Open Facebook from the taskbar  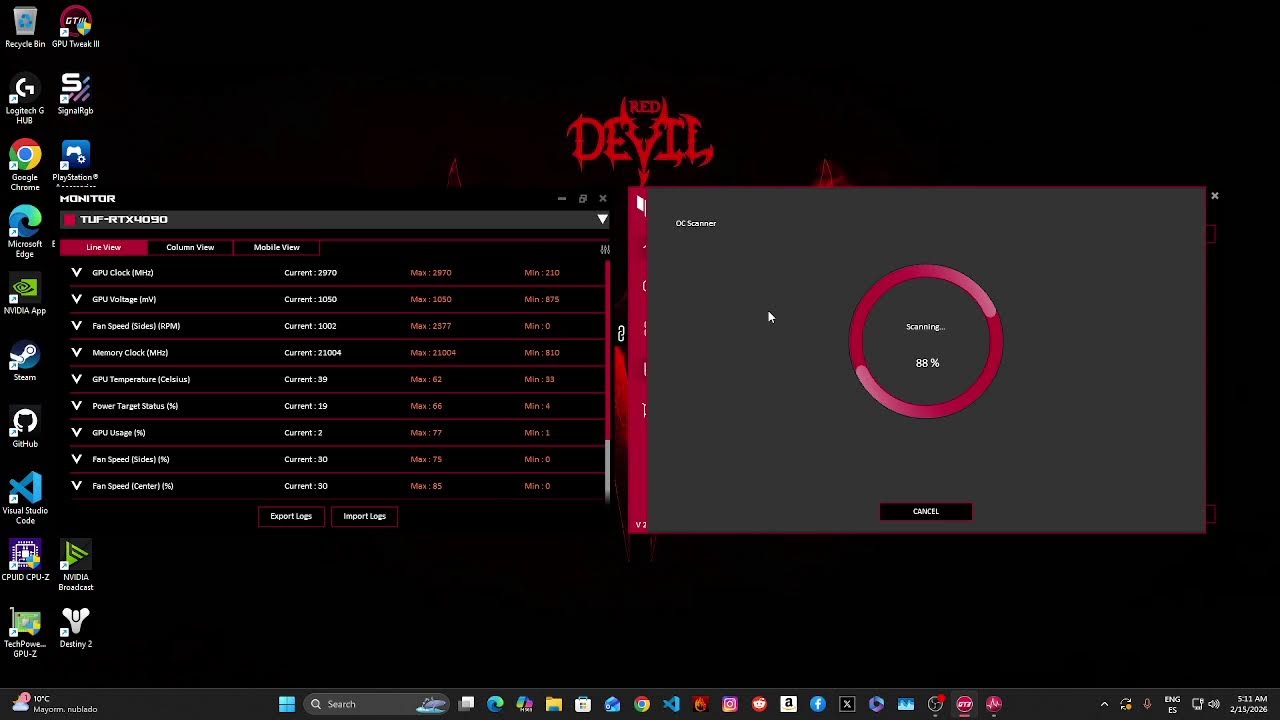[818, 704]
